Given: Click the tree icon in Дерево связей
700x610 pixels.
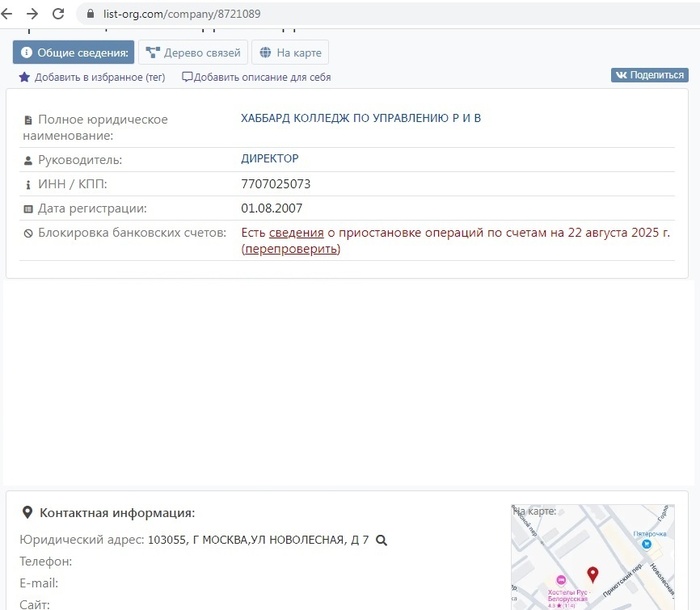Looking at the screenshot, I should (153, 53).
